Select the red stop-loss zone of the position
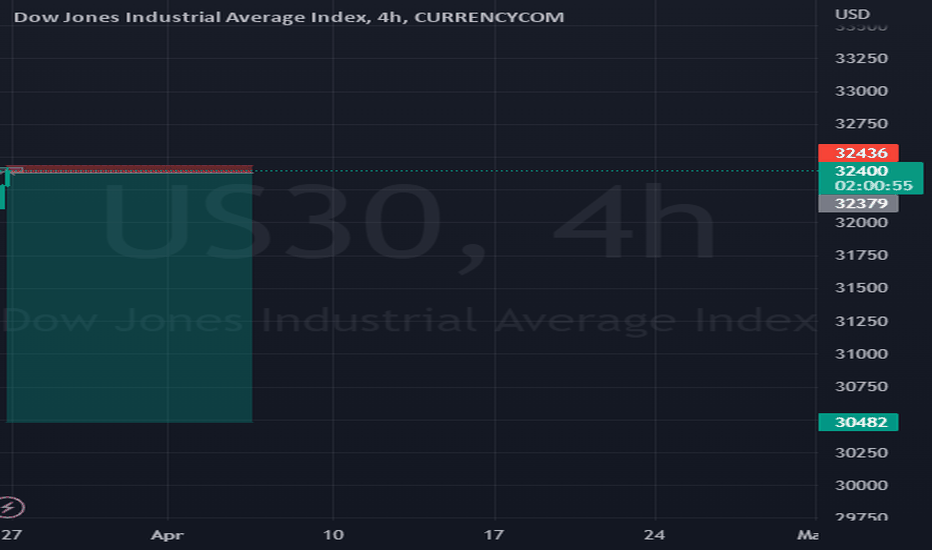The height and width of the screenshot is (550, 932). coord(129,169)
